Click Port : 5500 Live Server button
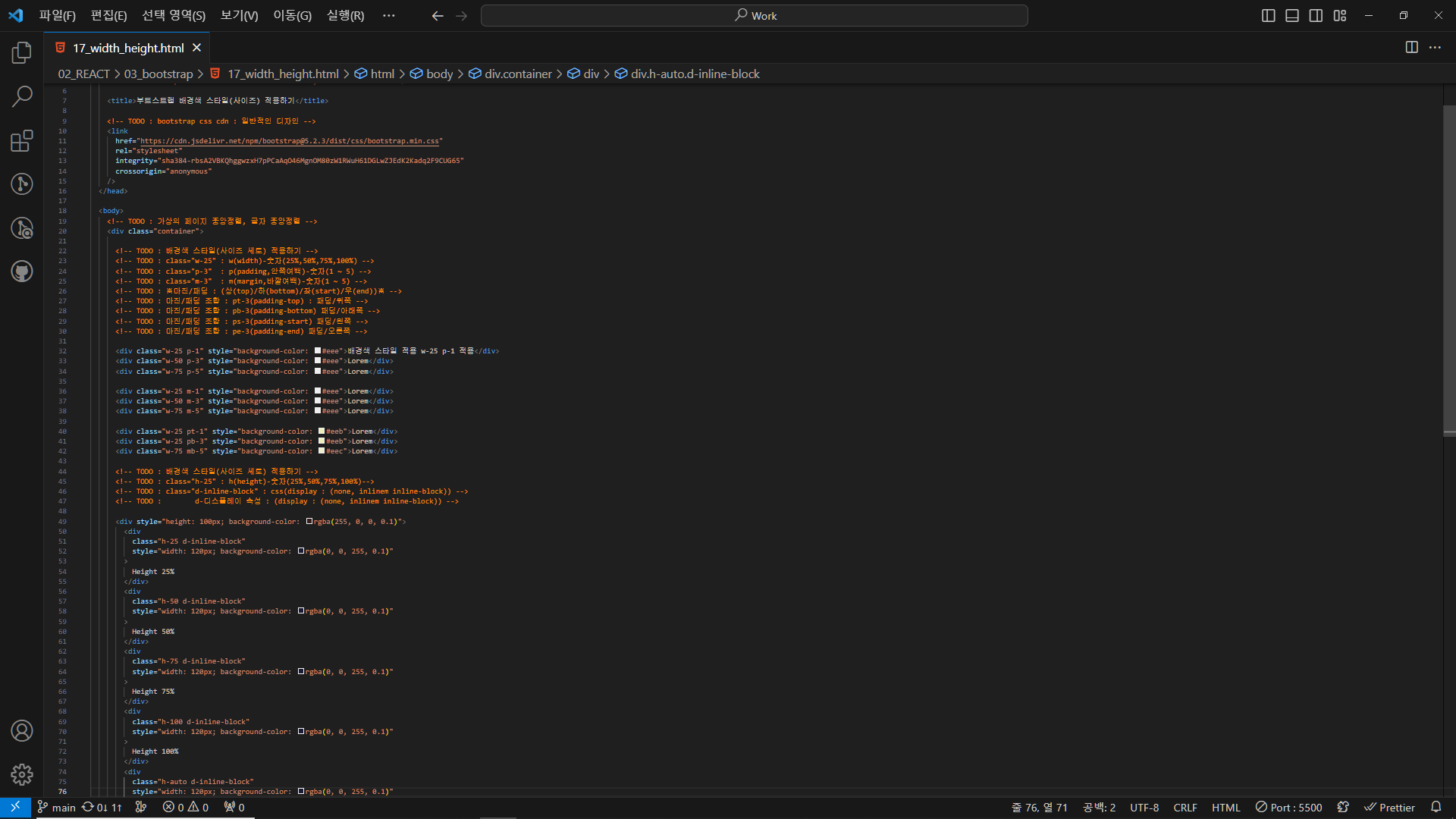 [x=1288, y=807]
